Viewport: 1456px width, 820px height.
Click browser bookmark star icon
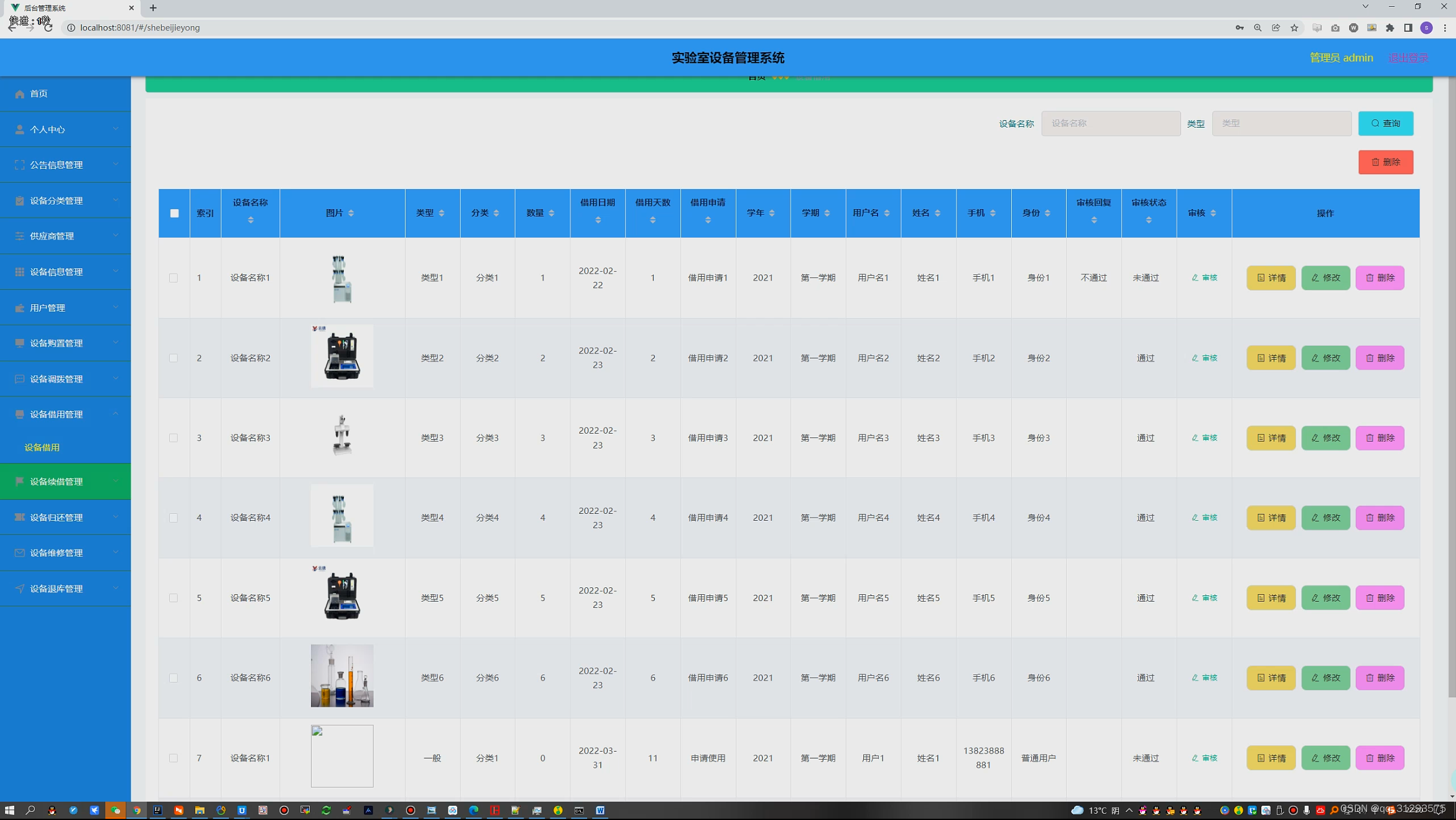tap(1294, 28)
